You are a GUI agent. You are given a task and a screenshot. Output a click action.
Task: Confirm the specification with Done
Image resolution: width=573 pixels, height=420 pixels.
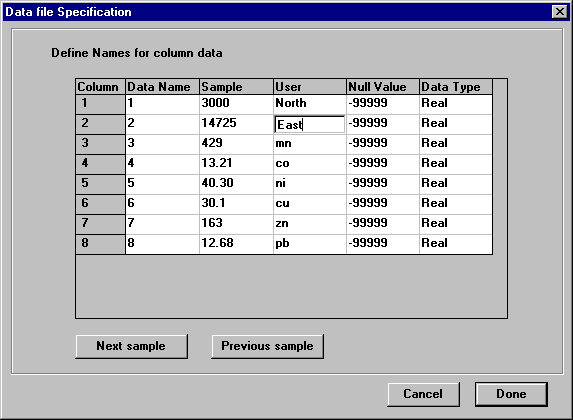pos(511,394)
